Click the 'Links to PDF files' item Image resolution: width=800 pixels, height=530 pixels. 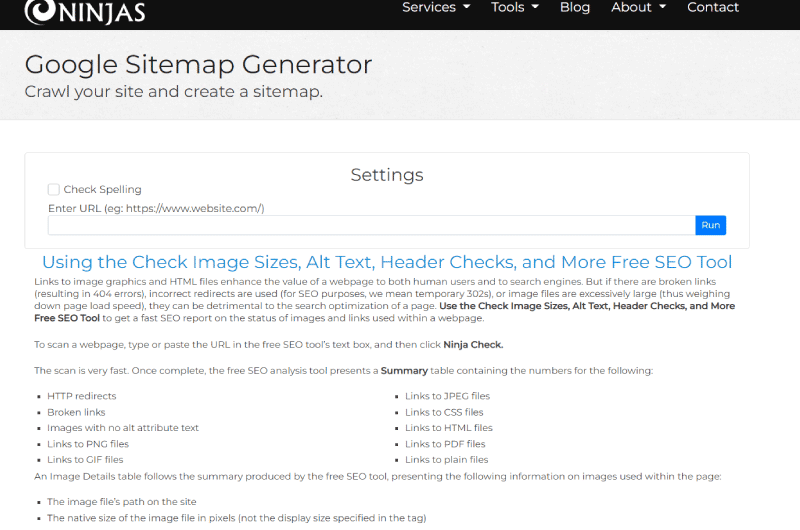click(x=445, y=444)
